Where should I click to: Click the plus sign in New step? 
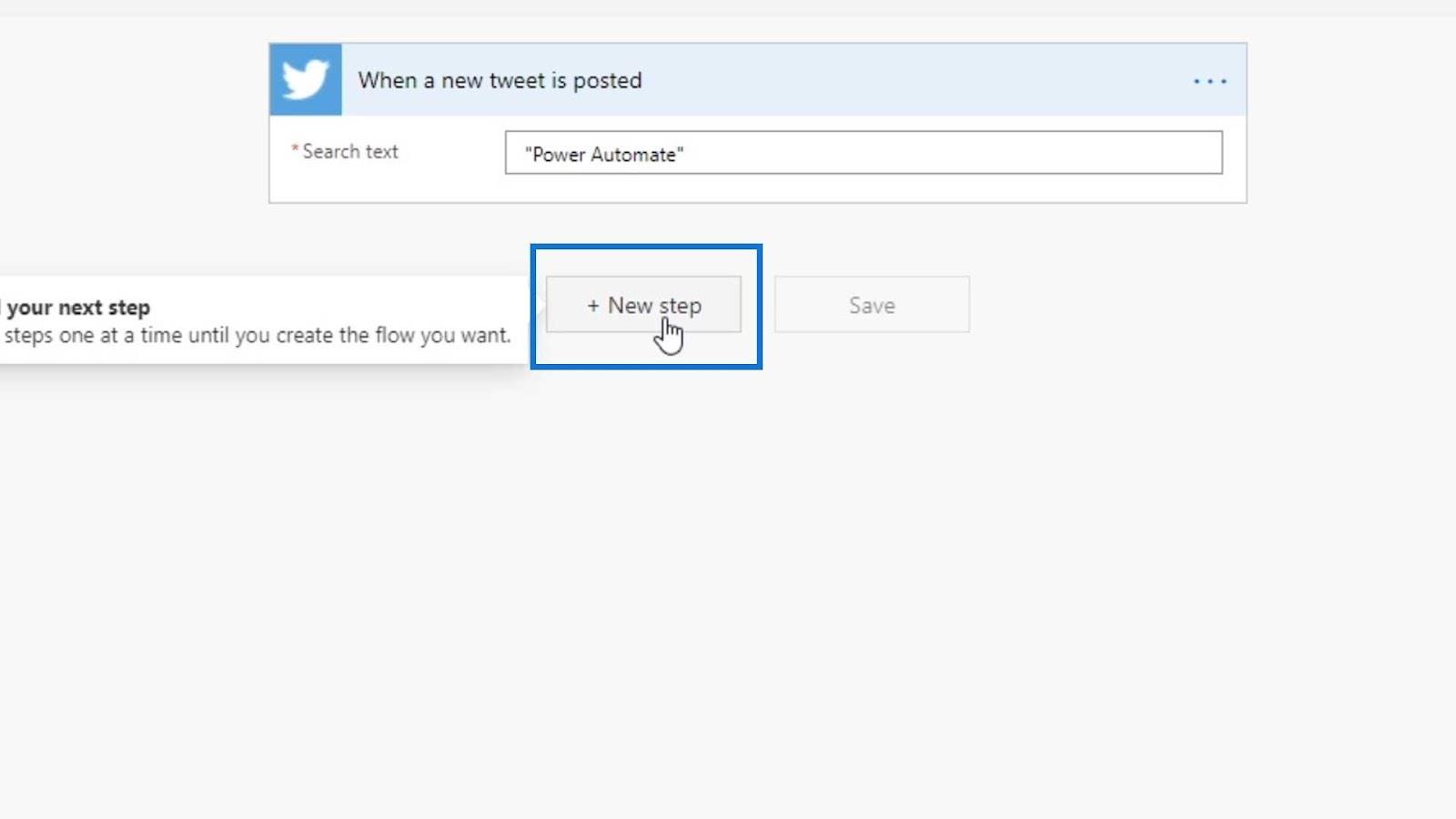point(592,306)
